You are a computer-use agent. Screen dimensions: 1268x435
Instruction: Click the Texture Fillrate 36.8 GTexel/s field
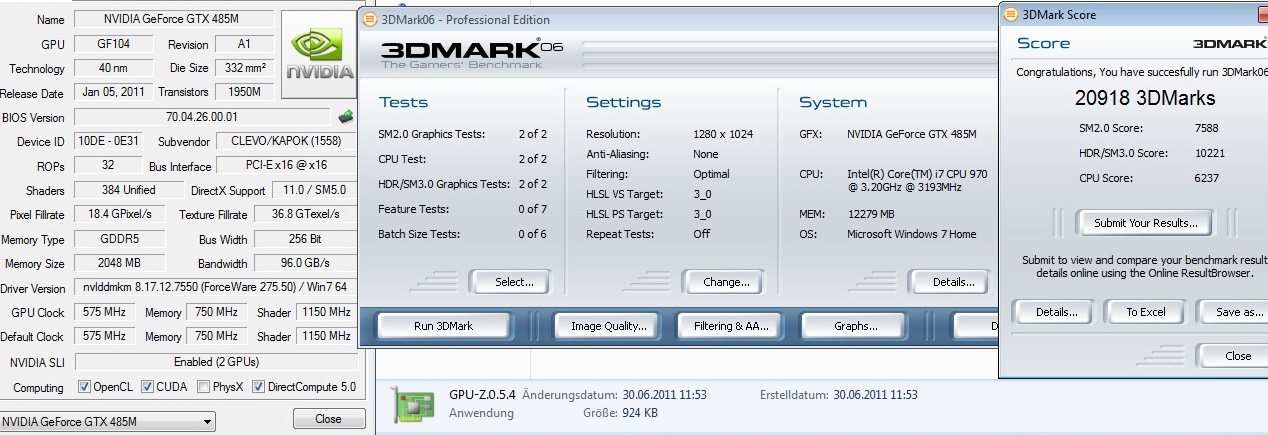point(304,215)
